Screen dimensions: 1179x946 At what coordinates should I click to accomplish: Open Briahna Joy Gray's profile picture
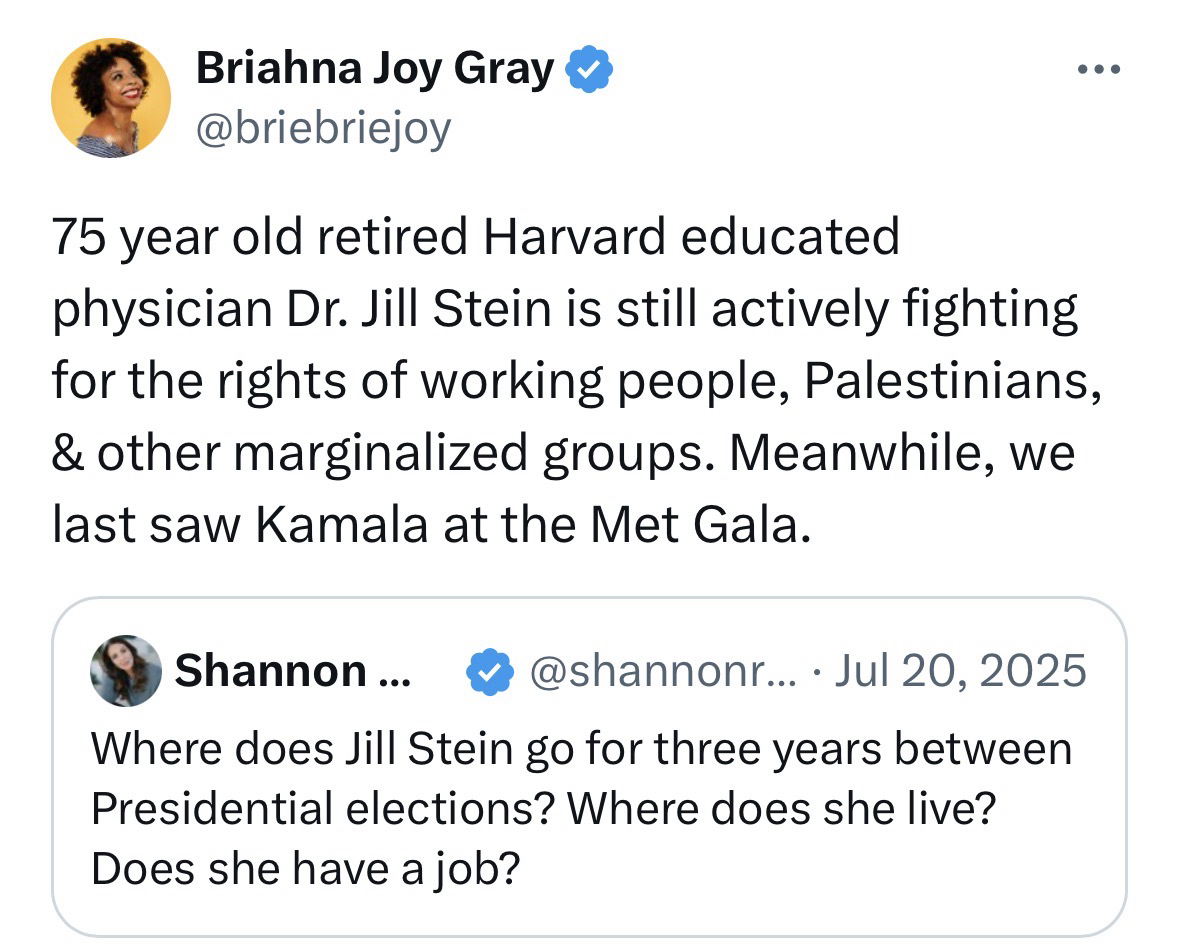click(x=111, y=98)
